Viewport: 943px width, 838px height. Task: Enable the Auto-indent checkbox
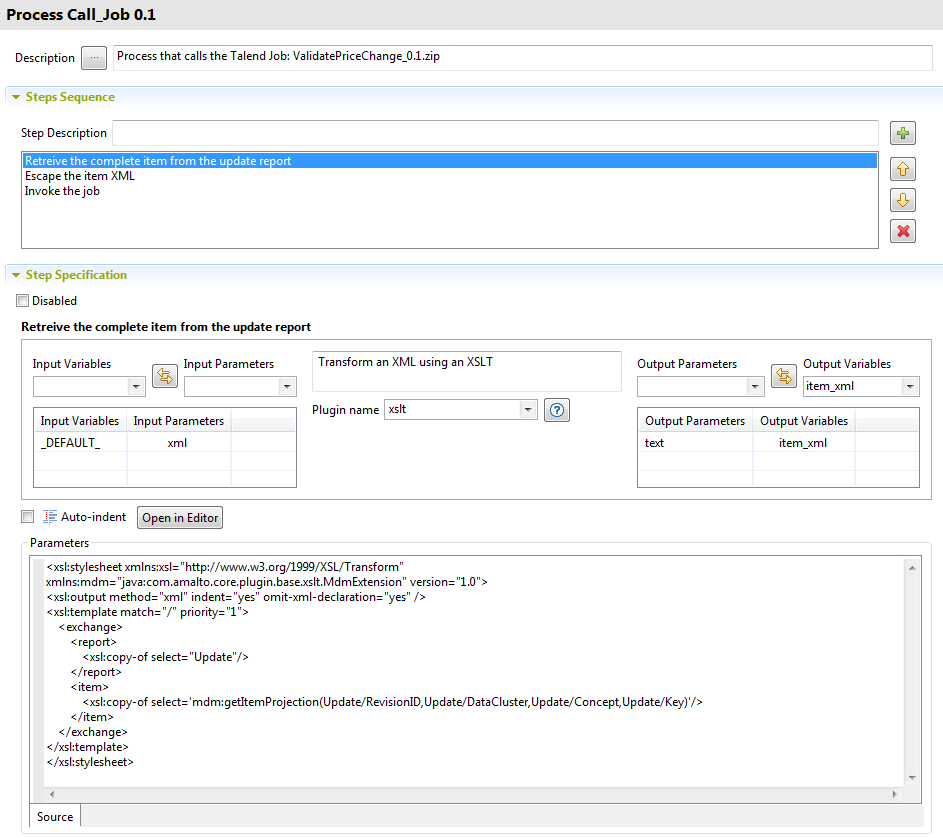coord(27,517)
